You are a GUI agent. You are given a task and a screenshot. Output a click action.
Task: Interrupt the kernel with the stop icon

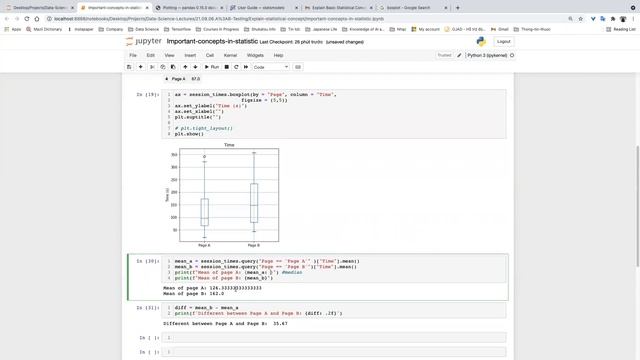[227, 67]
